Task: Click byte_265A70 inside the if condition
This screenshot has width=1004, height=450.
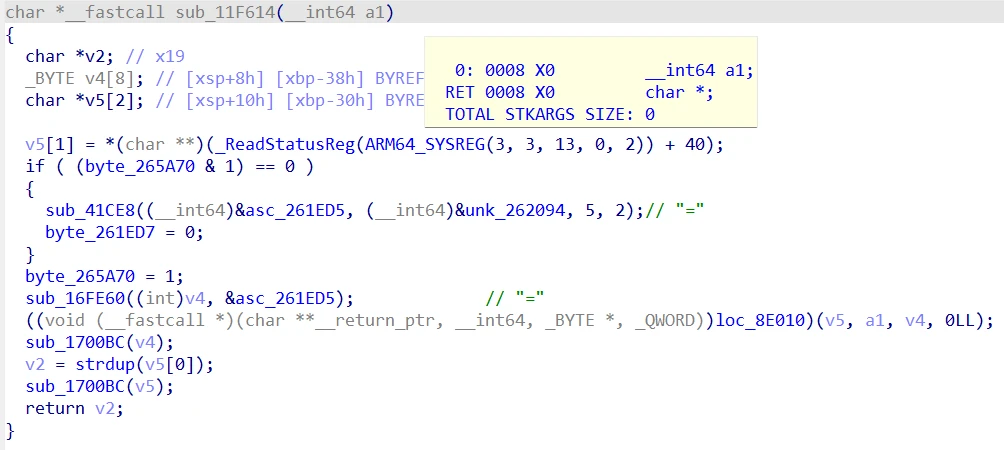Action: [140, 166]
